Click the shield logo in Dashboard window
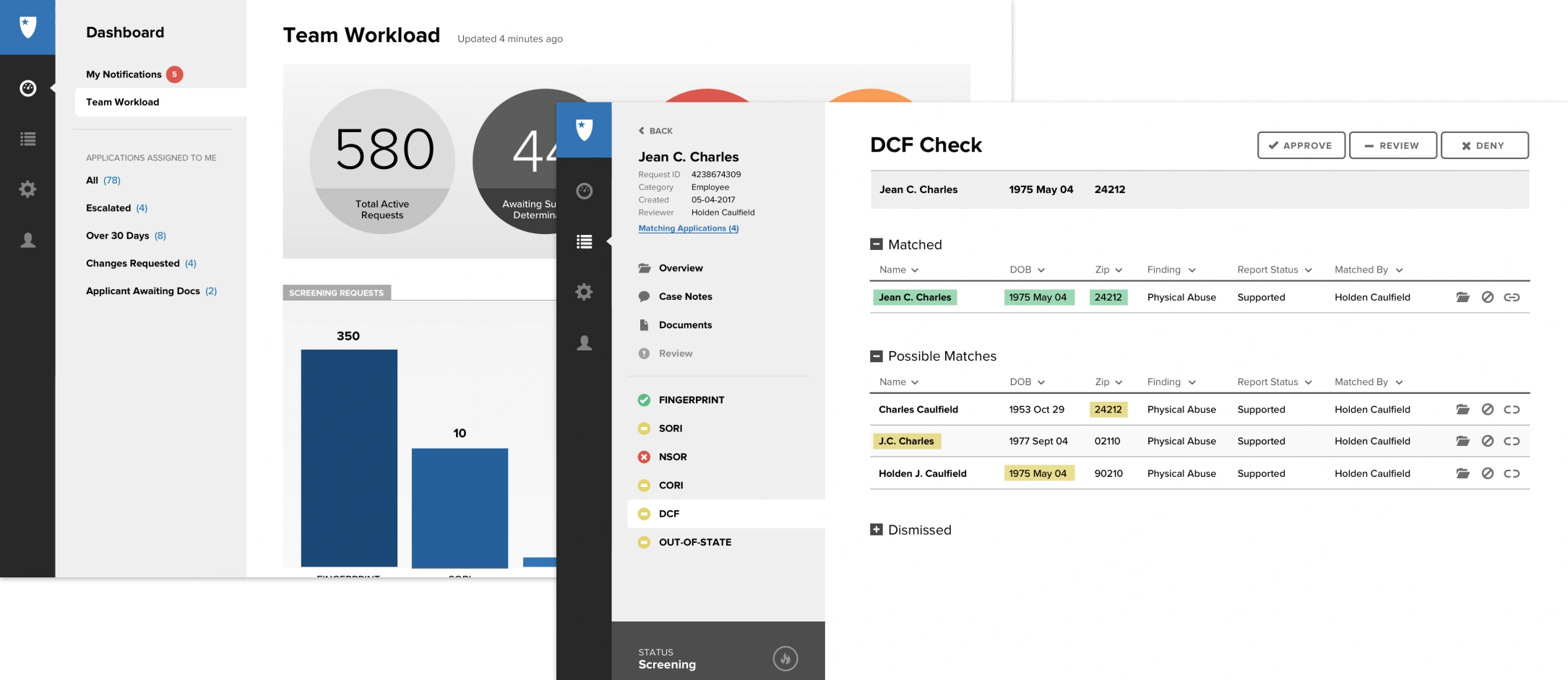This screenshot has height=680, width=1568. click(27, 27)
